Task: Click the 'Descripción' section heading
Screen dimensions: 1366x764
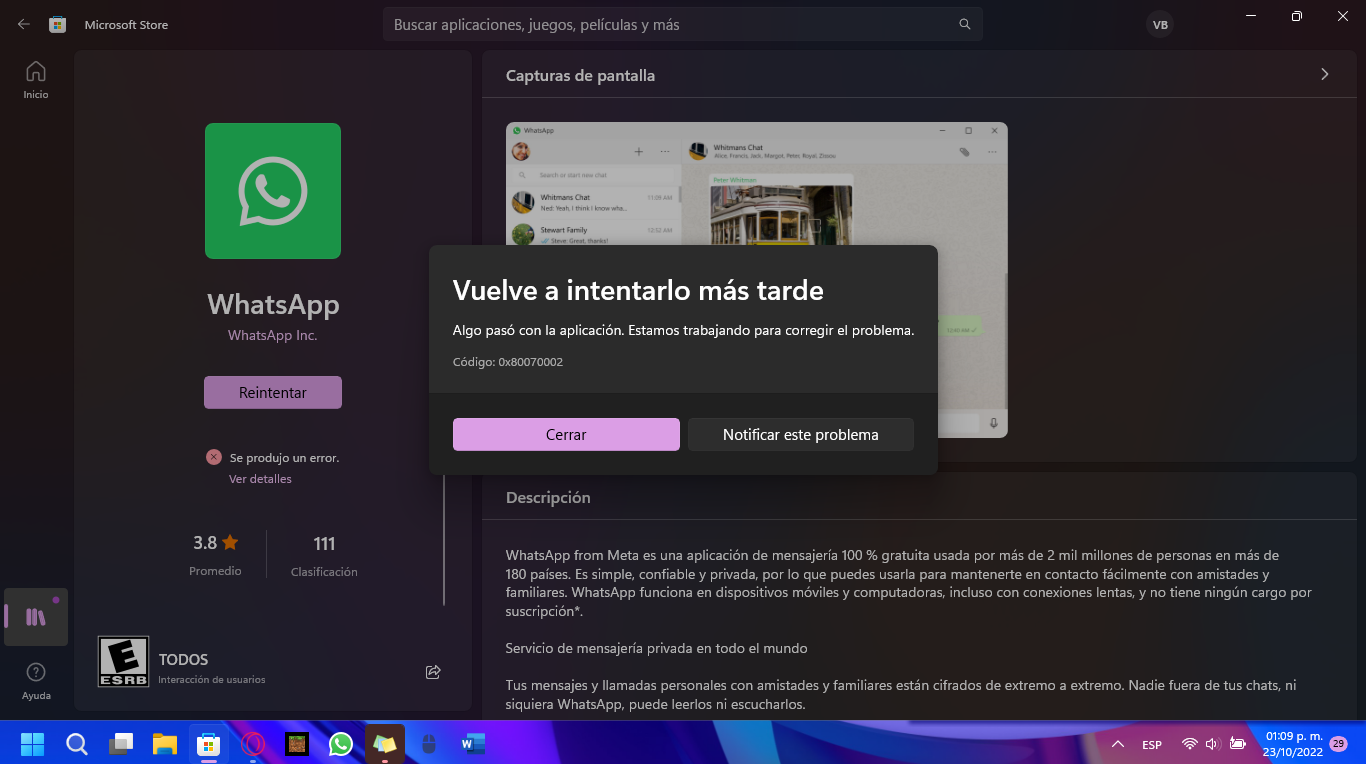Action: (x=548, y=498)
